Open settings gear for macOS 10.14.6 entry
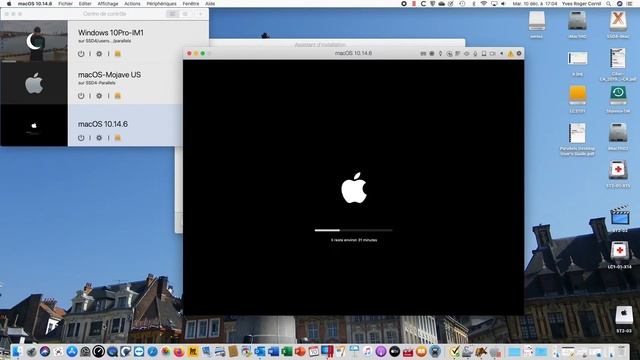The image size is (640, 360). [x=99, y=138]
